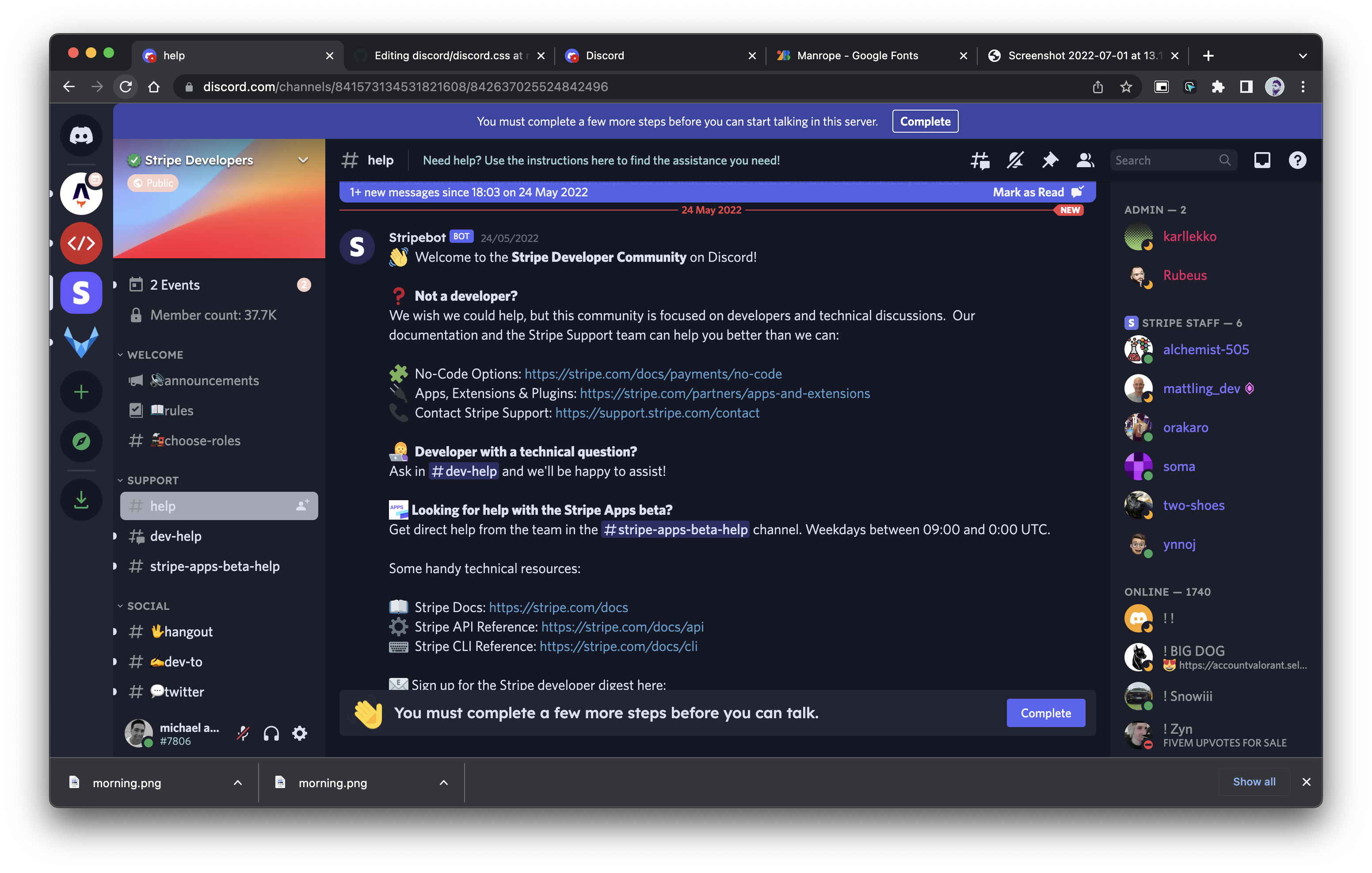Screen dimensions: 1372x873
Task: Collapse the WELCOME channel category
Action: coord(155,355)
